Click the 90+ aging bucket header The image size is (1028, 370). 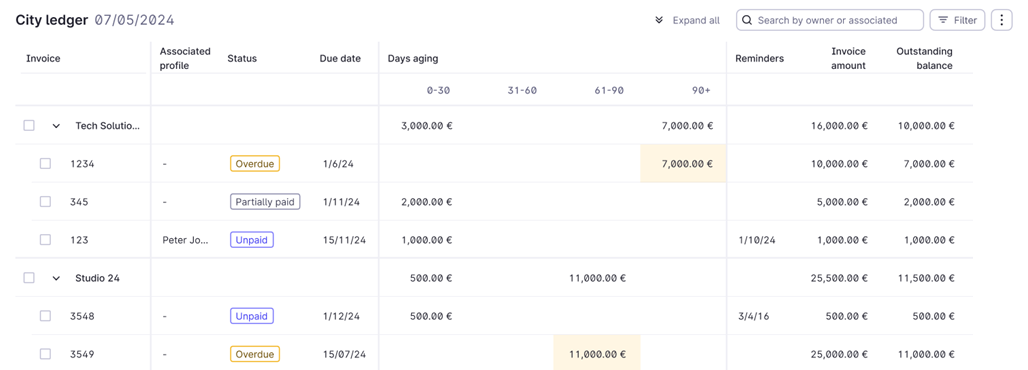click(702, 91)
